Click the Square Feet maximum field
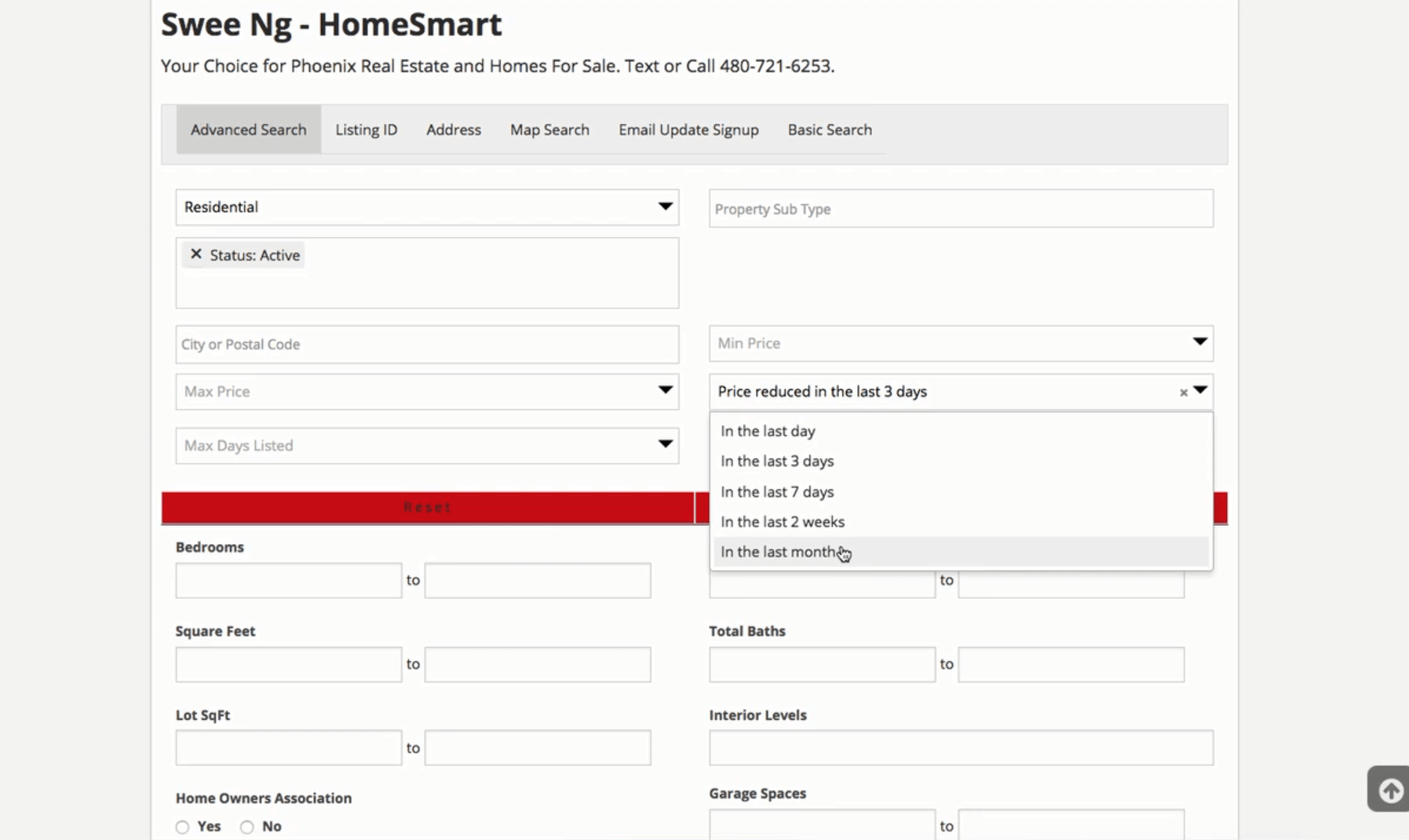This screenshot has width=1409, height=840. tap(538, 664)
